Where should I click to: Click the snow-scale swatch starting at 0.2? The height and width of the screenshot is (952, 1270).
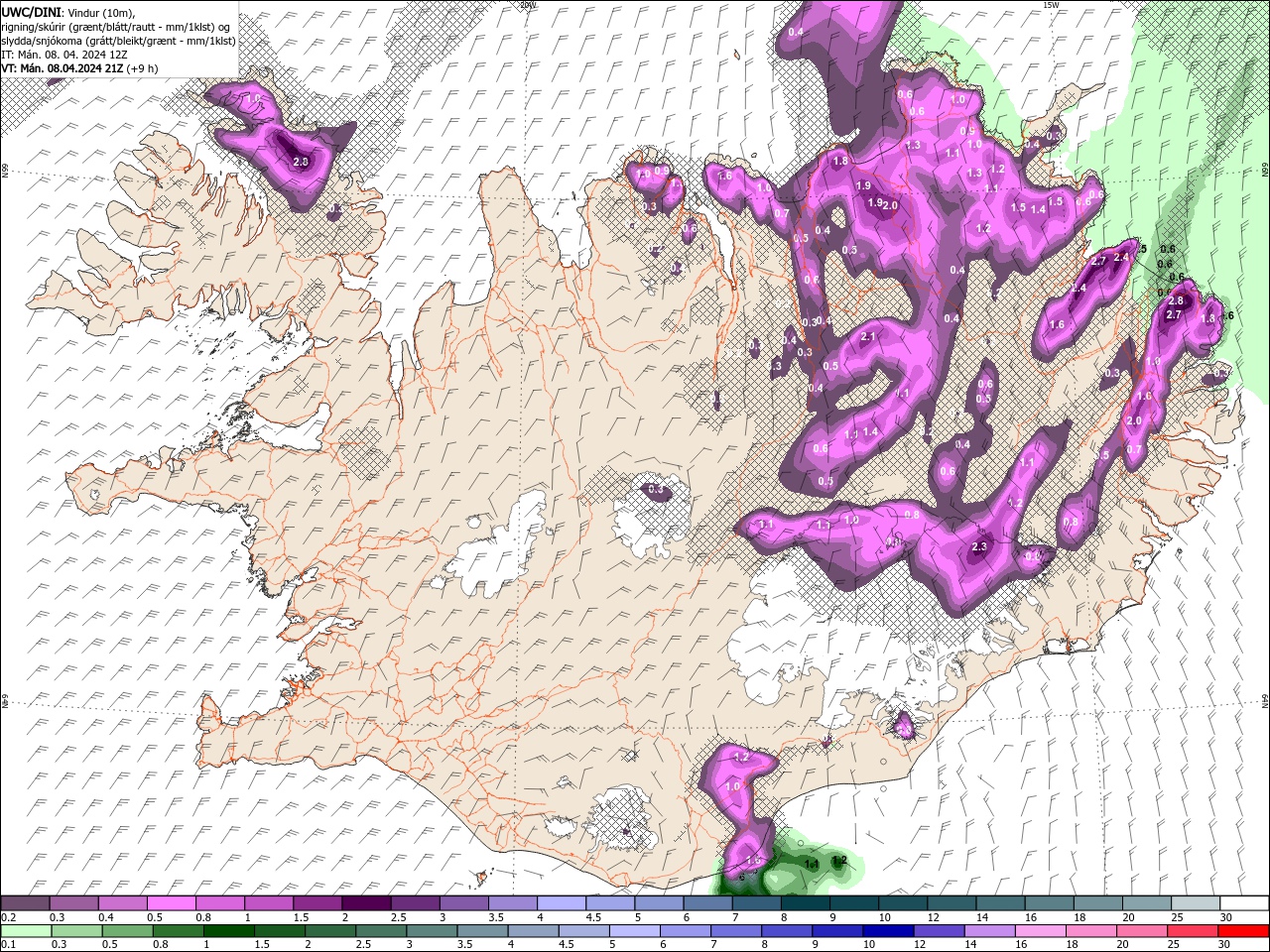pyautogui.click(x=26, y=903)
